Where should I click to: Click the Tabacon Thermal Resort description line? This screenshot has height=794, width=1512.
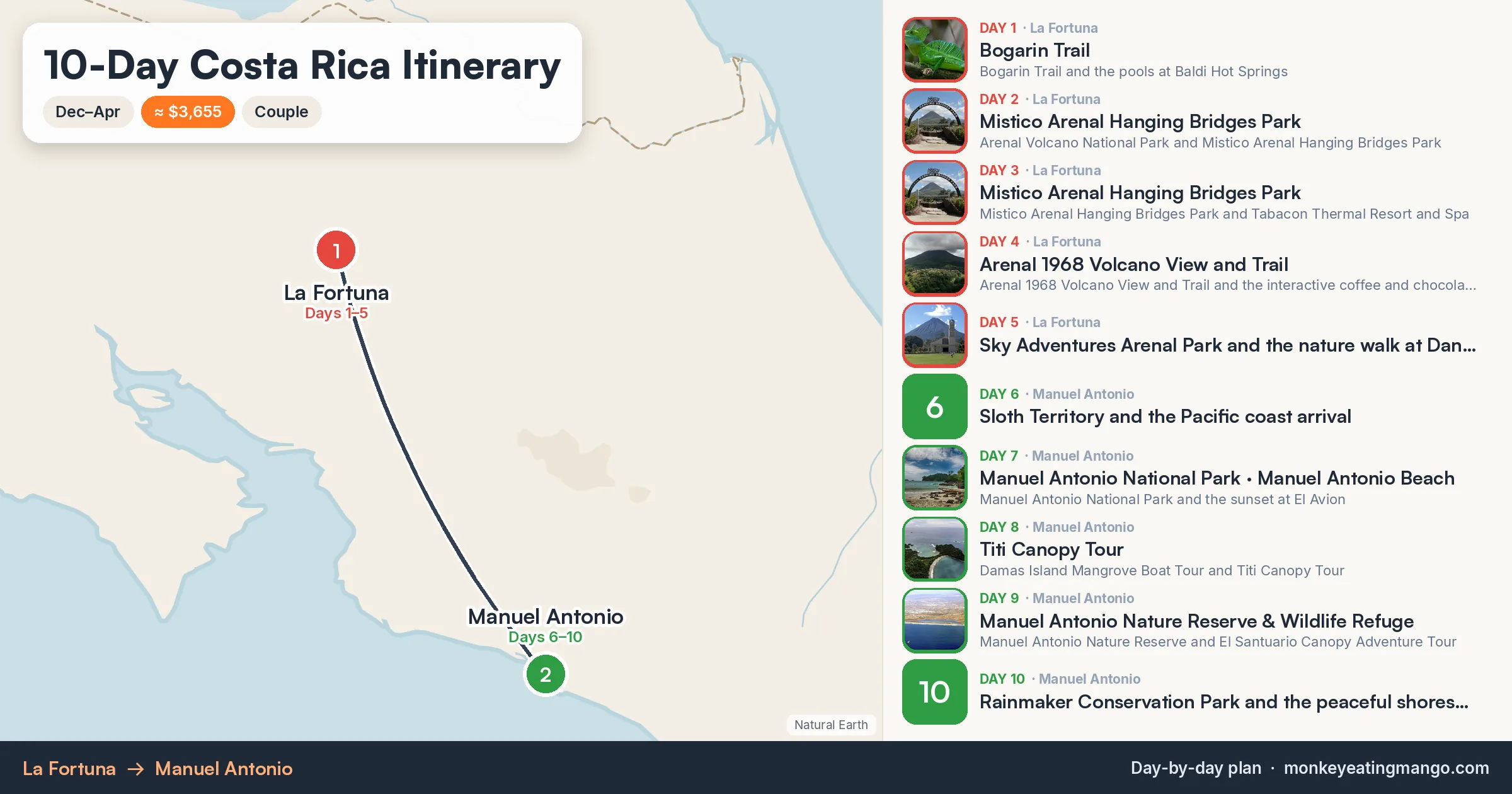(1224, 214)
